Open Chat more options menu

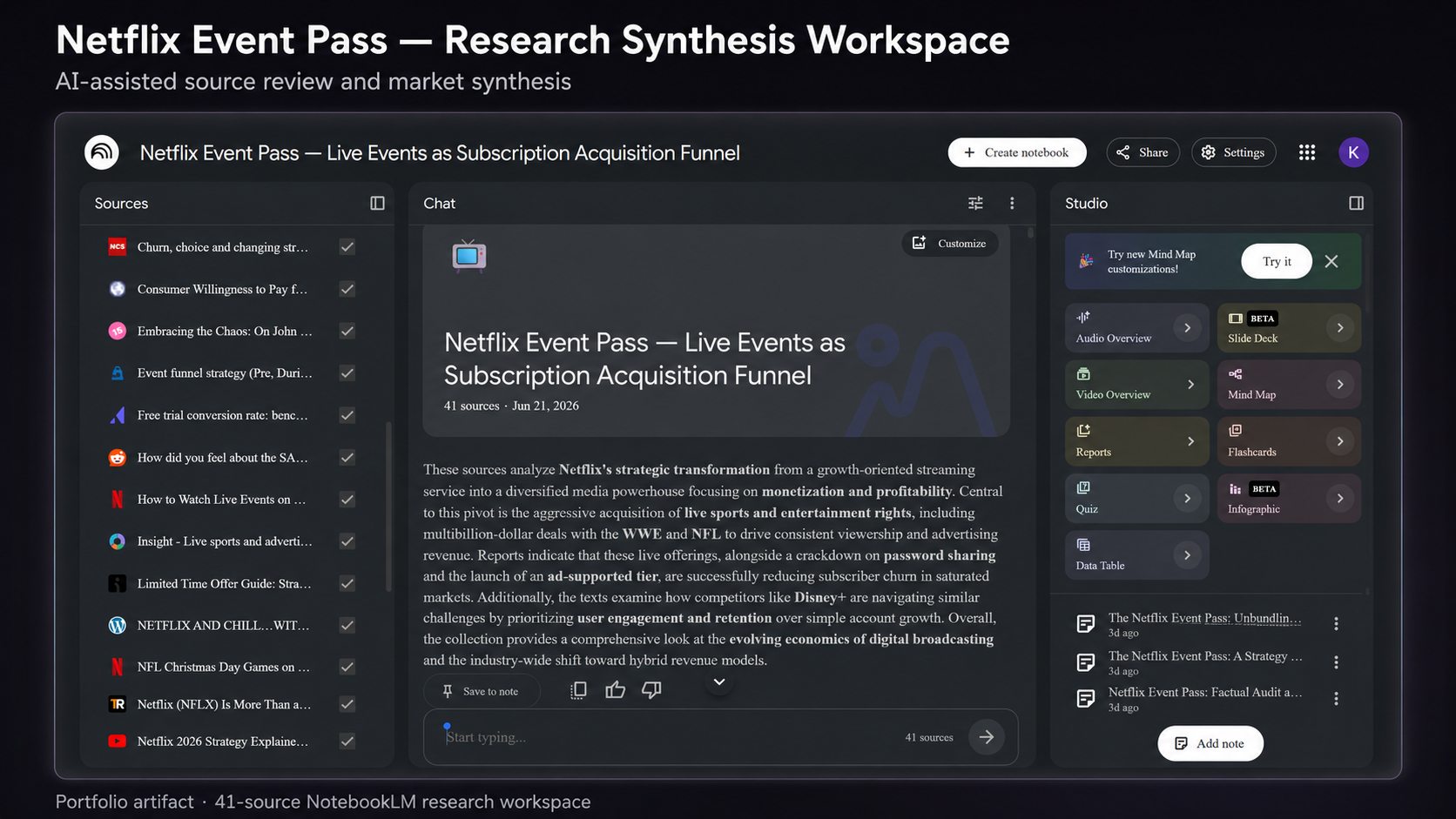(x=1012, y=203)
